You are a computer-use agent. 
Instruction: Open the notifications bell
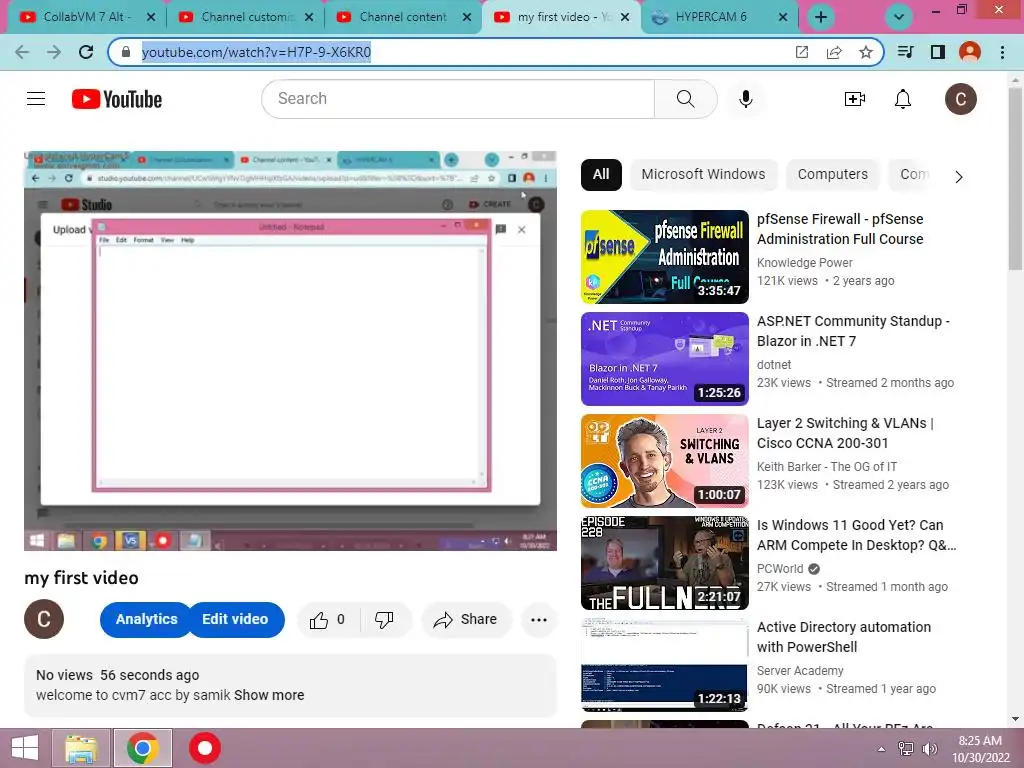(903, 99)
